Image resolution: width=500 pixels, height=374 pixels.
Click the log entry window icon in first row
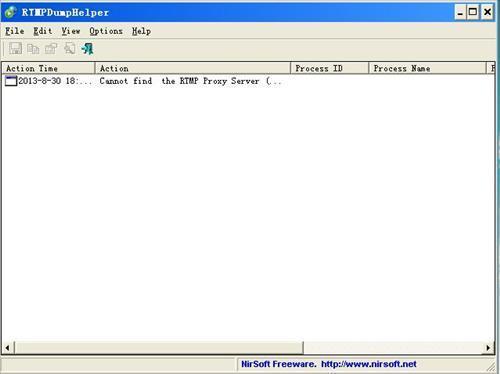(x=11, y=81)
